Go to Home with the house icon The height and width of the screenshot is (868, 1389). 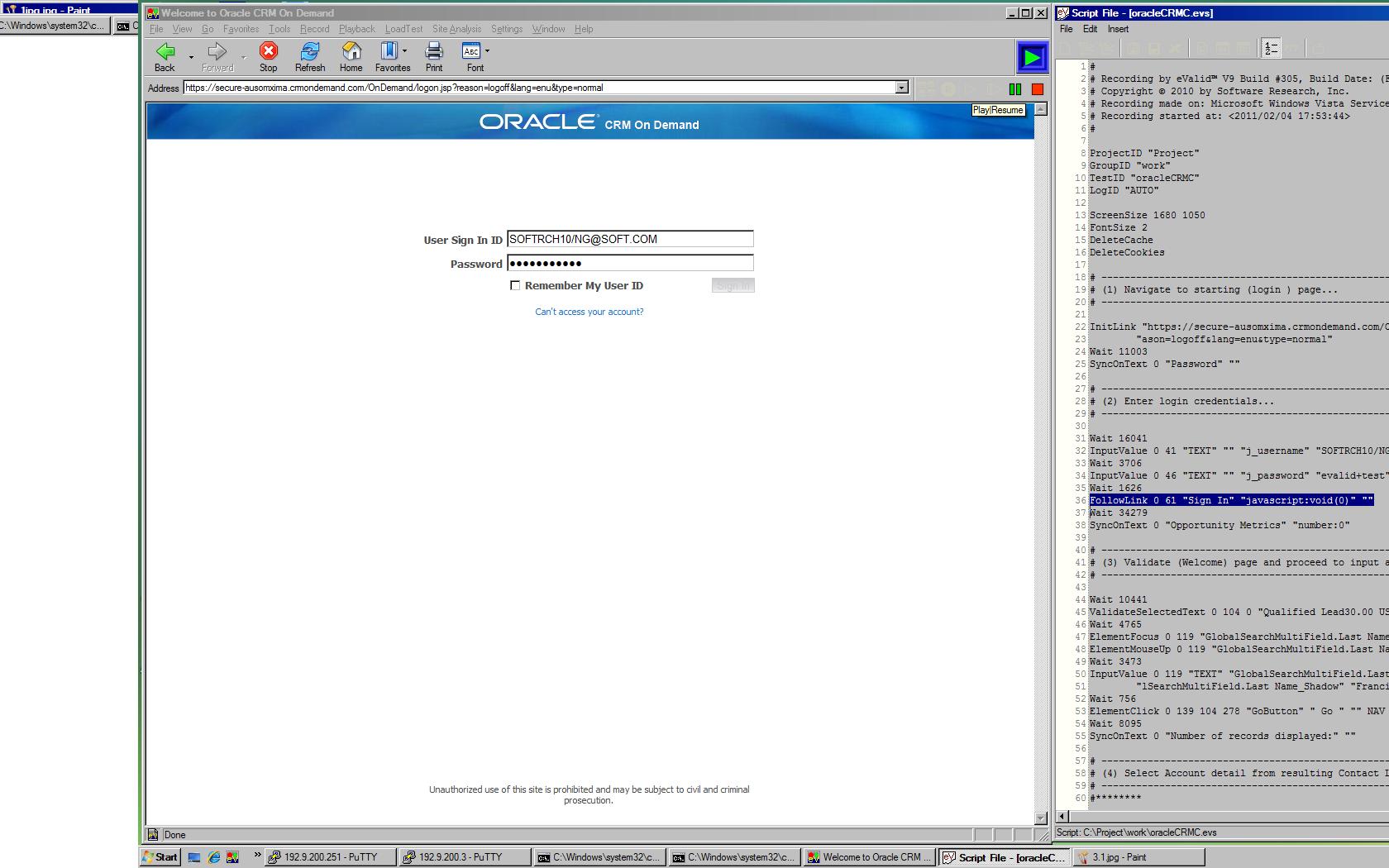(x=351, y=51)
